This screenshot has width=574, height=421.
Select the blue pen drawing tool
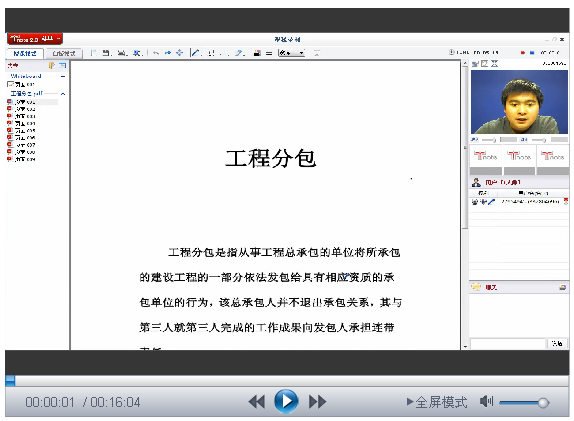pos(196,53)
